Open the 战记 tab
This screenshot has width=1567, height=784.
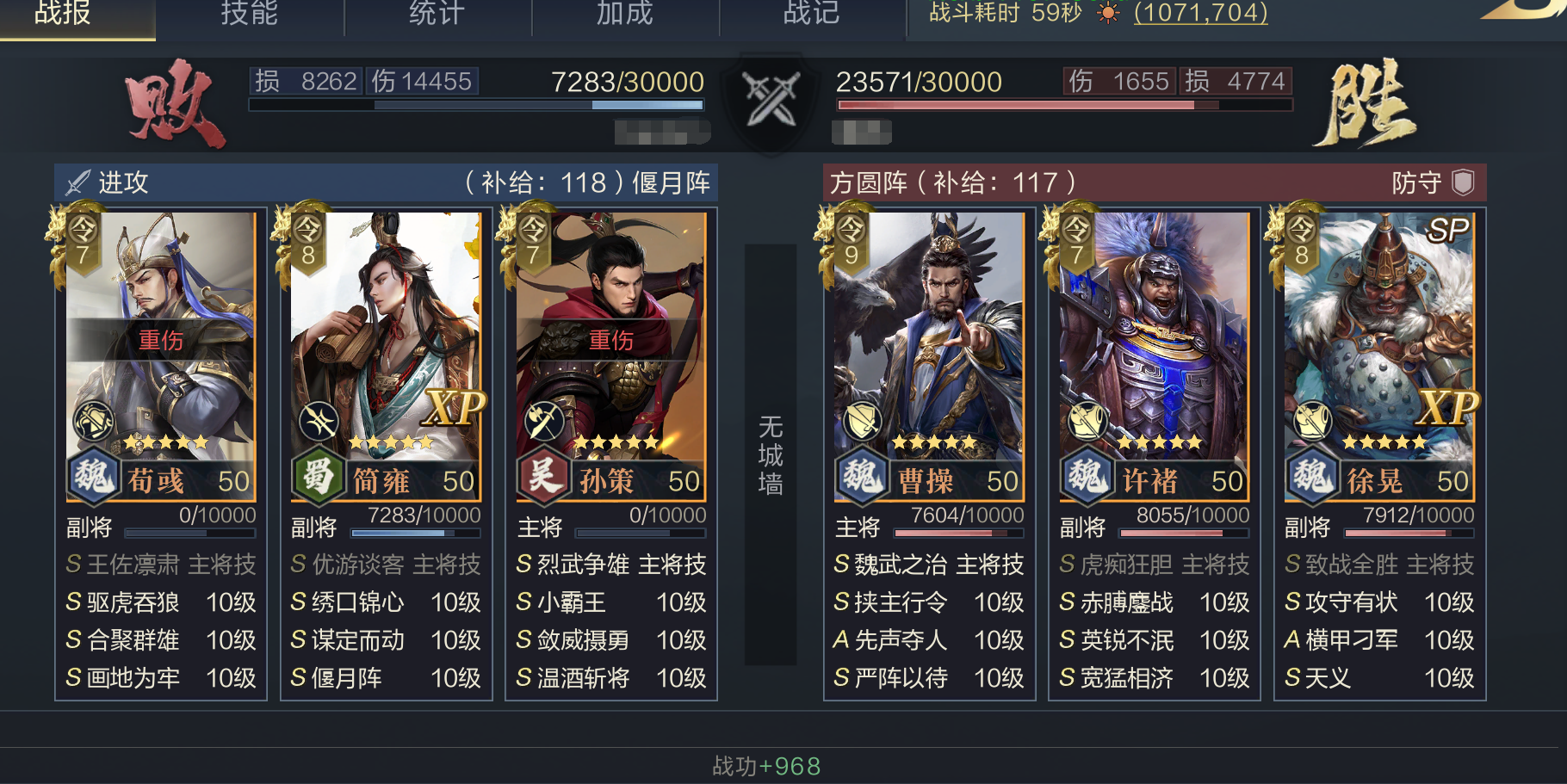coord(812,15)
